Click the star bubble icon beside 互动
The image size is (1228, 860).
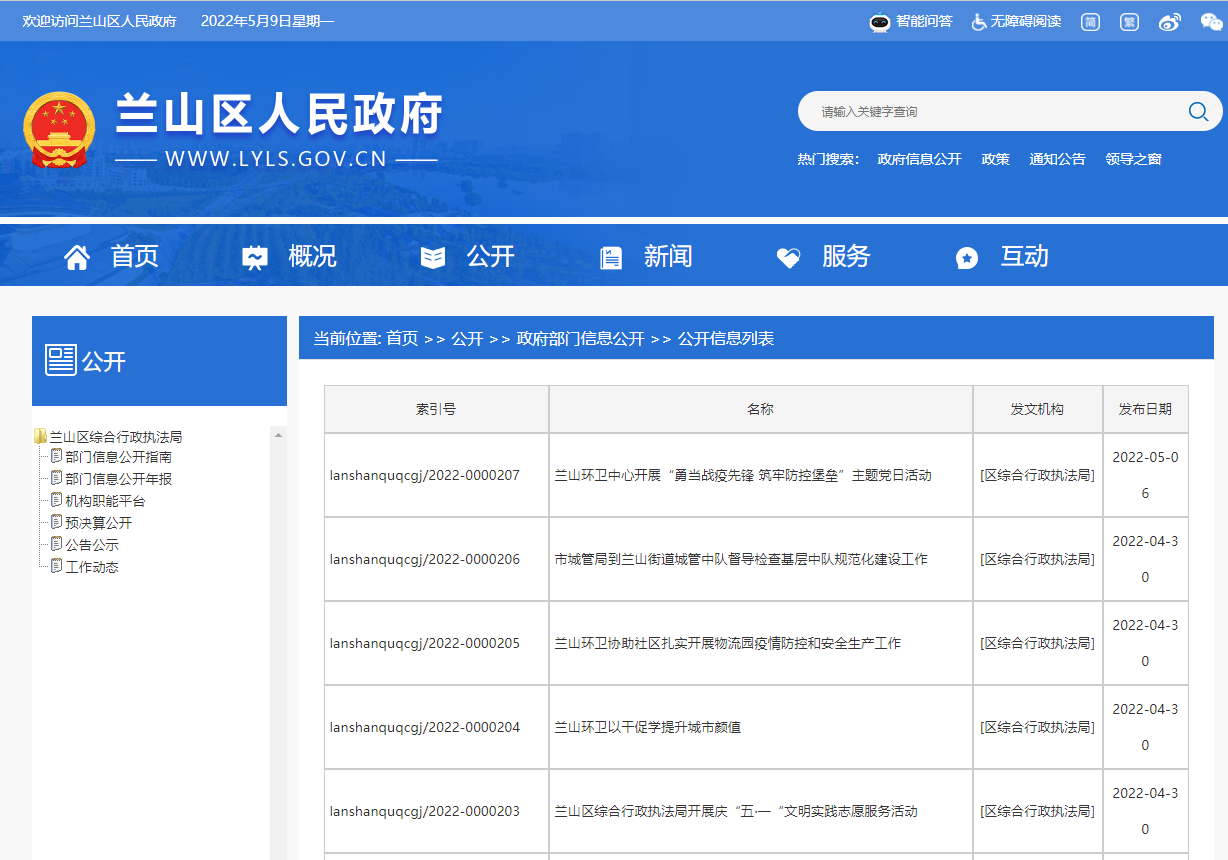pos(967,258)
